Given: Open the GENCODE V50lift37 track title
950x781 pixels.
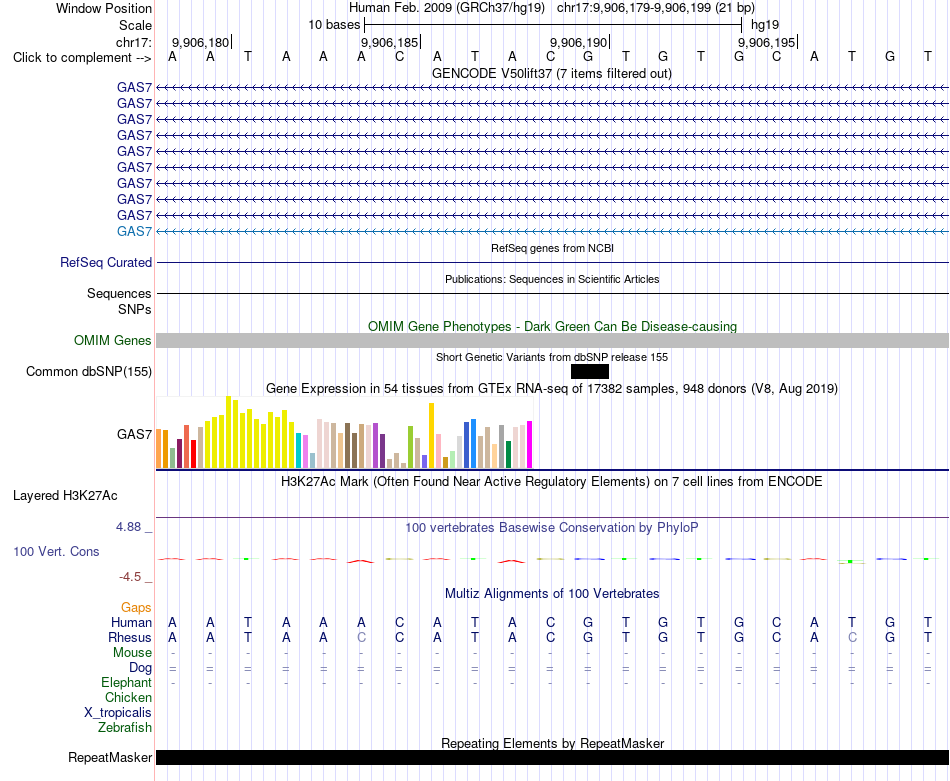Looking at the screenshot, I should tap(552, 74).
